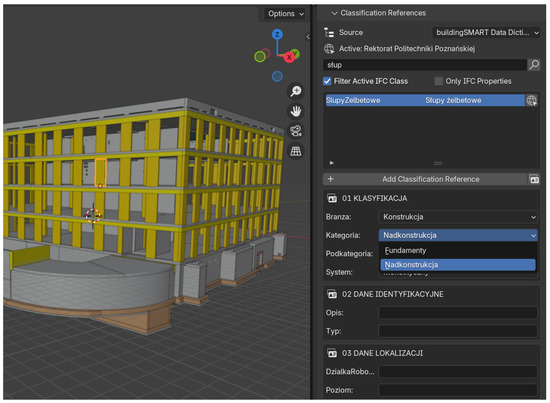Open the Options dropdown in viewport
The height and width of the screenshot is (403, 550).
click(285, 14)
